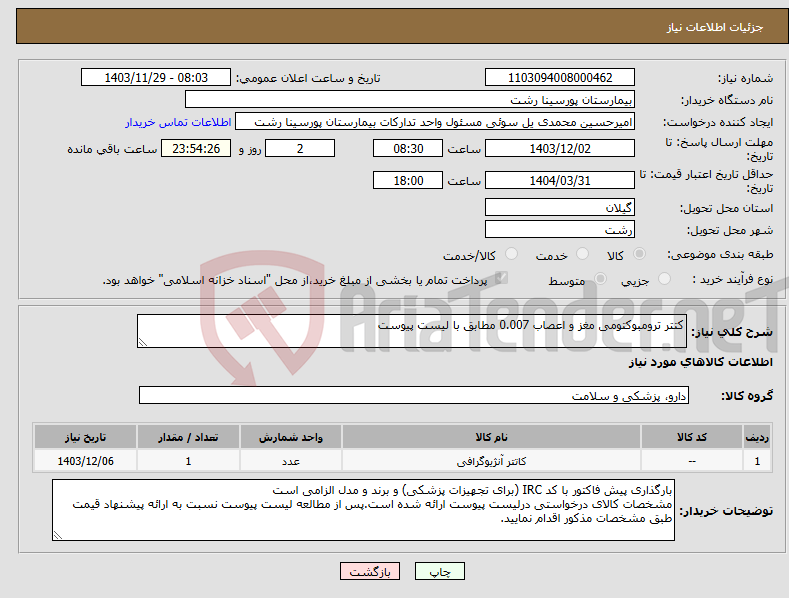Click the 1403/12/06 need date cell
Viewport: 789px width, 598px height.
[x=86, y=461]
